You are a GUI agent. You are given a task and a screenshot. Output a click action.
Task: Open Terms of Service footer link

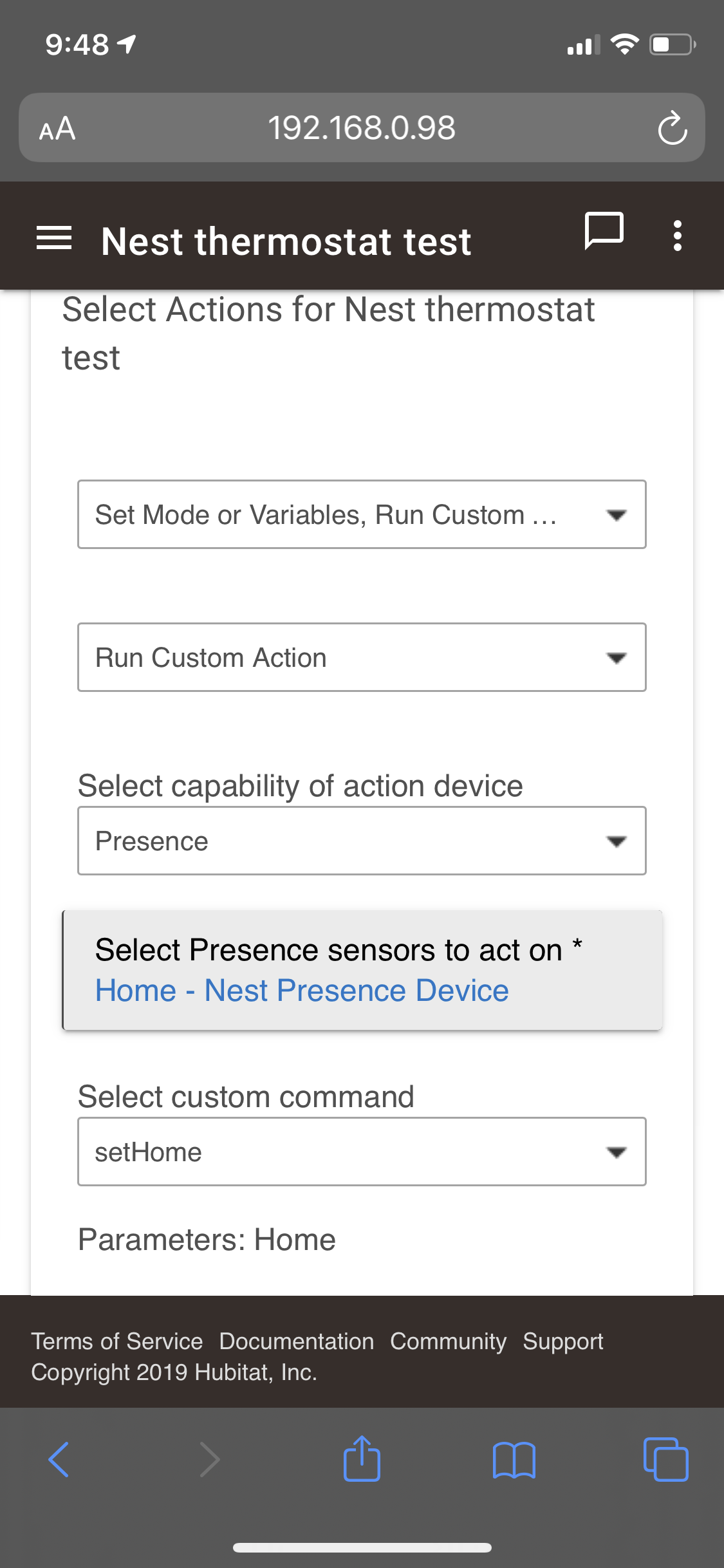tap(117, 1341)
